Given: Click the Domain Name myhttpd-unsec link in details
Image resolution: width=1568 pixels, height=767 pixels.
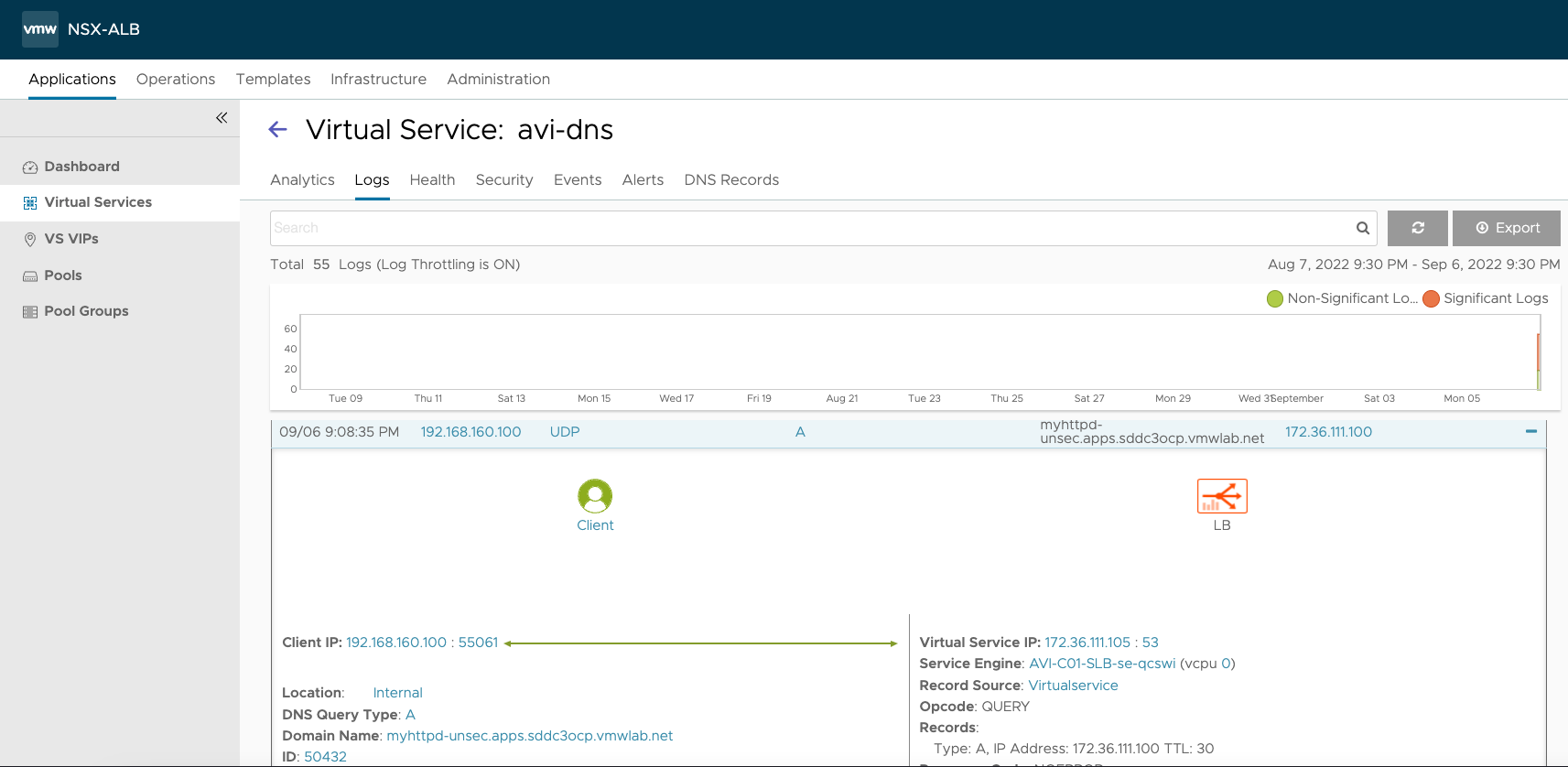Looking at the screenshot, I should 530,736.
